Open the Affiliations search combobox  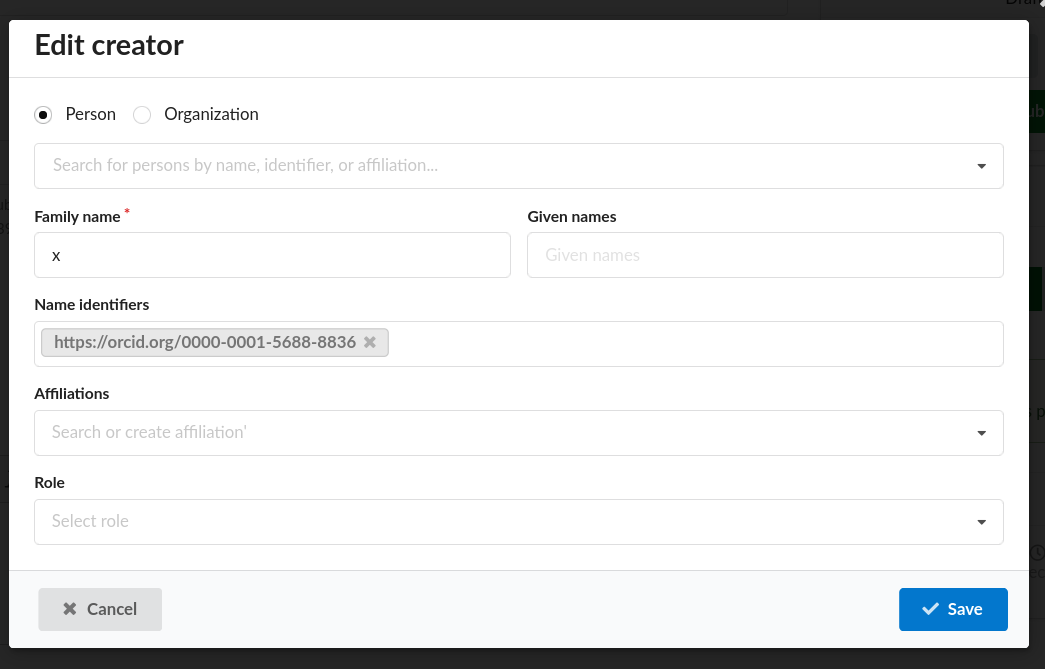click(x=500, y=432)
